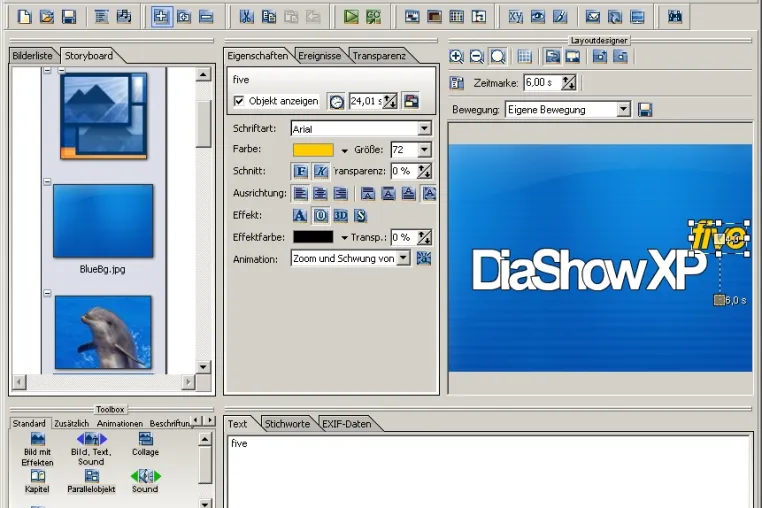This screenshot has height=508, width=762.
Task: Click the zoom fit magnifier in Layoutdesigner
Action: pyautogui.click(x=498, y=56)
